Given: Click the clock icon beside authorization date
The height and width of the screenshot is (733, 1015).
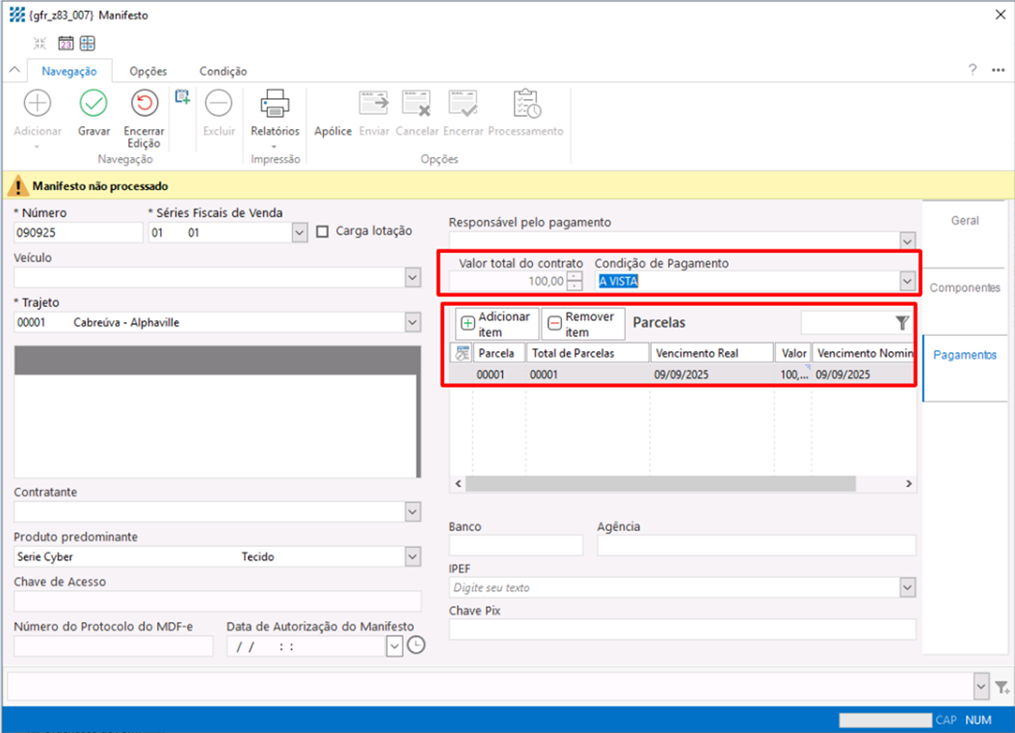Looking at the screenshot, I should pyautogui.click(x=416, y=645).
